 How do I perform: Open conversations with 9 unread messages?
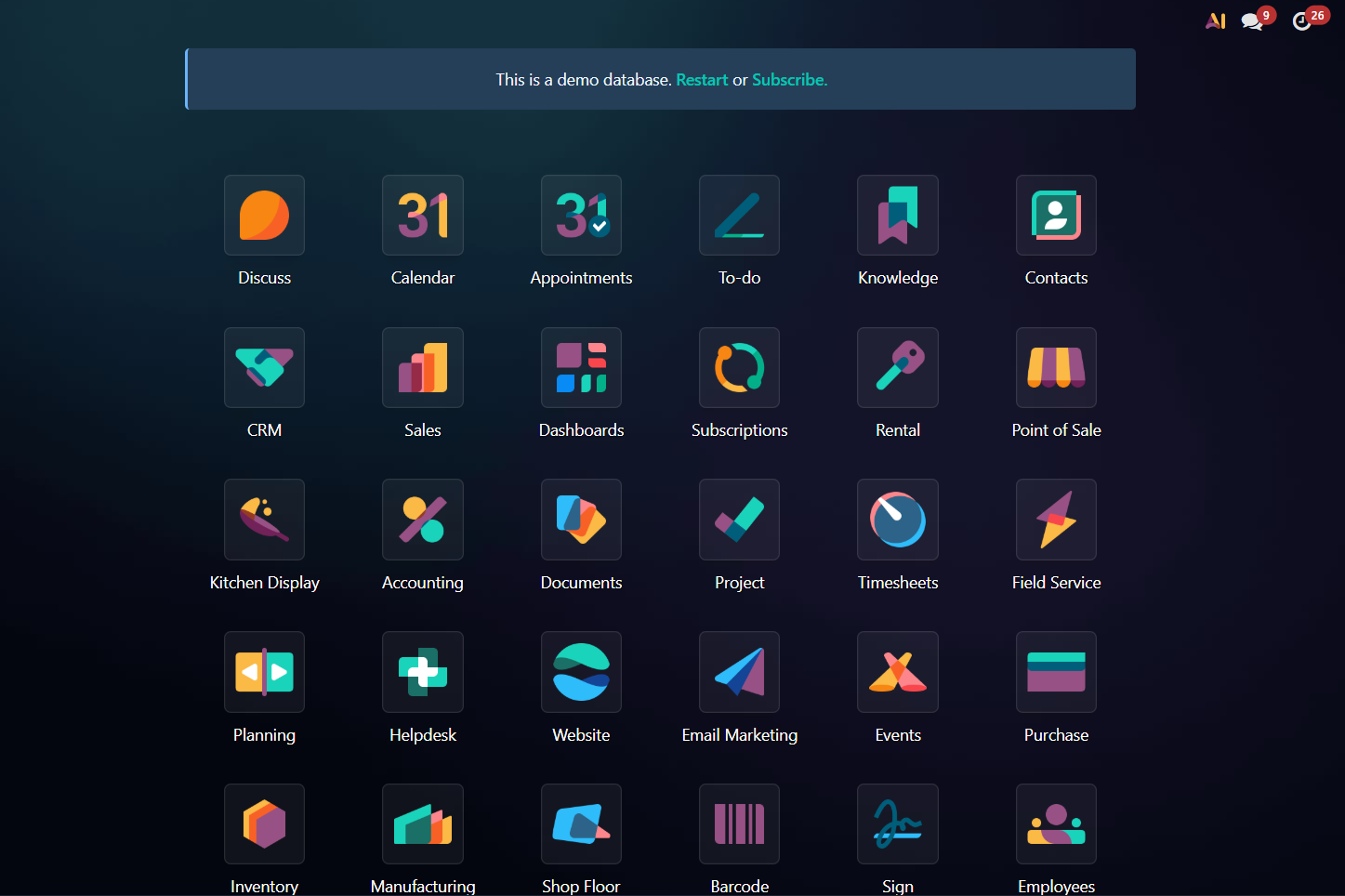point(1252,21)
